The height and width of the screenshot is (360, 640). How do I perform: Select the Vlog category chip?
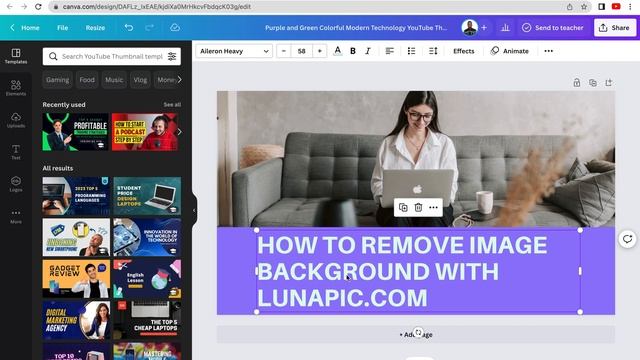(140, 80)
